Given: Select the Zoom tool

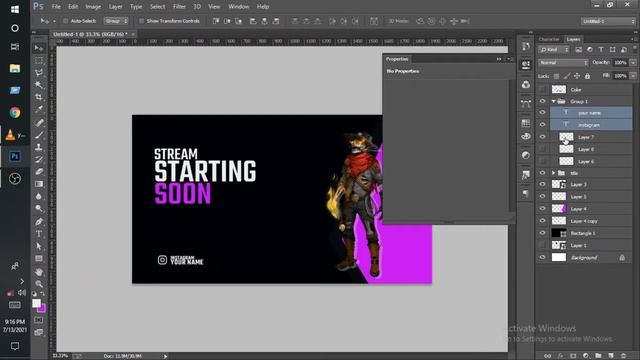Looking at the screenshot, I should 39,284.
